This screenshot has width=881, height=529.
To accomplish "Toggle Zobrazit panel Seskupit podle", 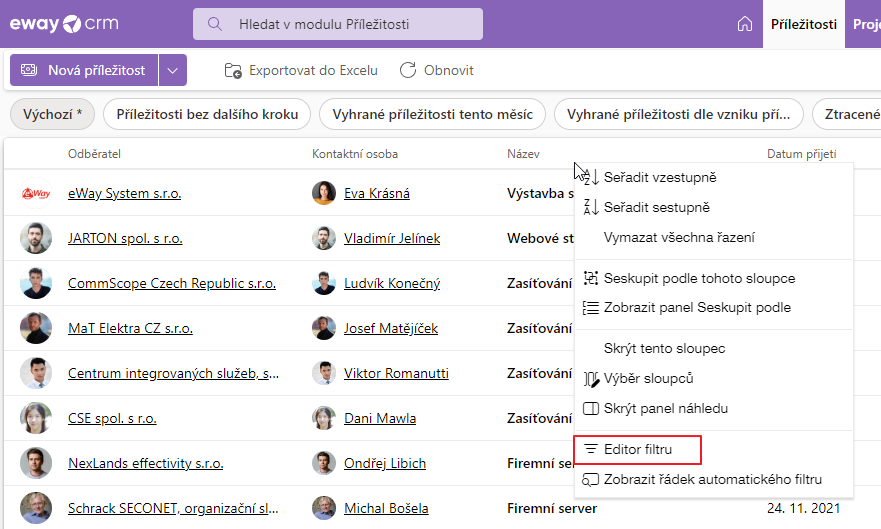I will coord(697,308).
